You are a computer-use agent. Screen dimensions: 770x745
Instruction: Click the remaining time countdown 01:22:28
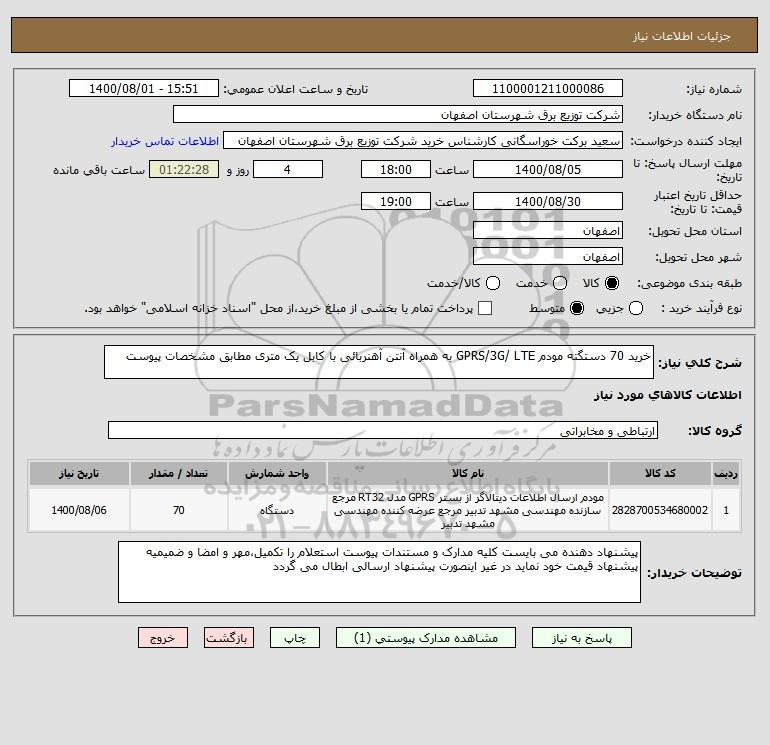pos(184,169)
